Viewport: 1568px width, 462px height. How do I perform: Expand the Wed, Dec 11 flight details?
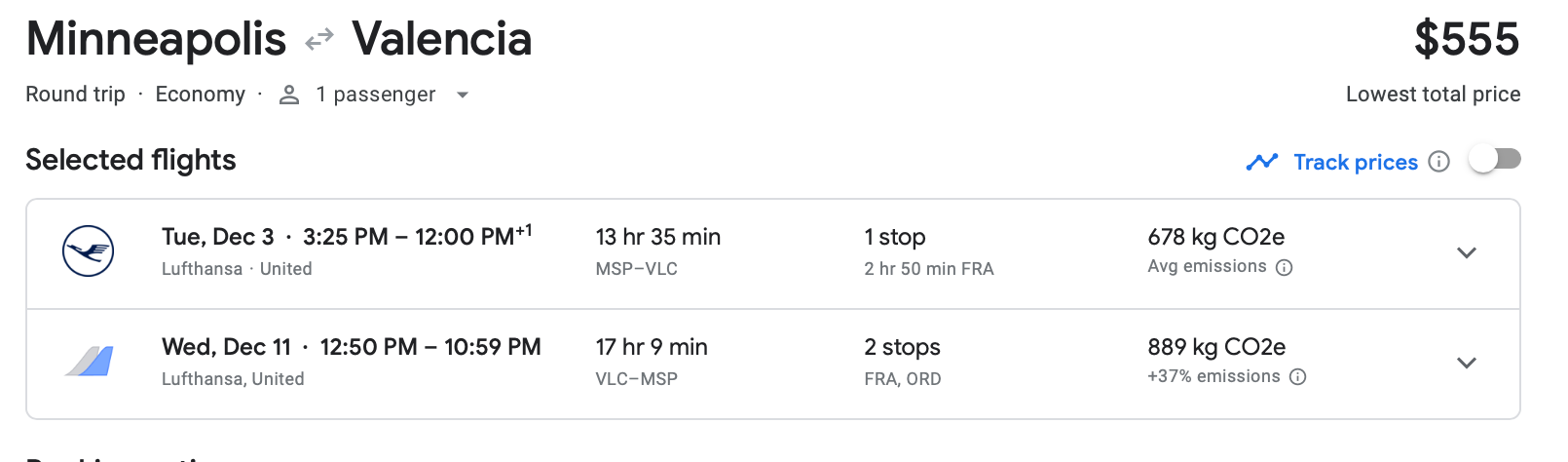tap(1466, 363)
